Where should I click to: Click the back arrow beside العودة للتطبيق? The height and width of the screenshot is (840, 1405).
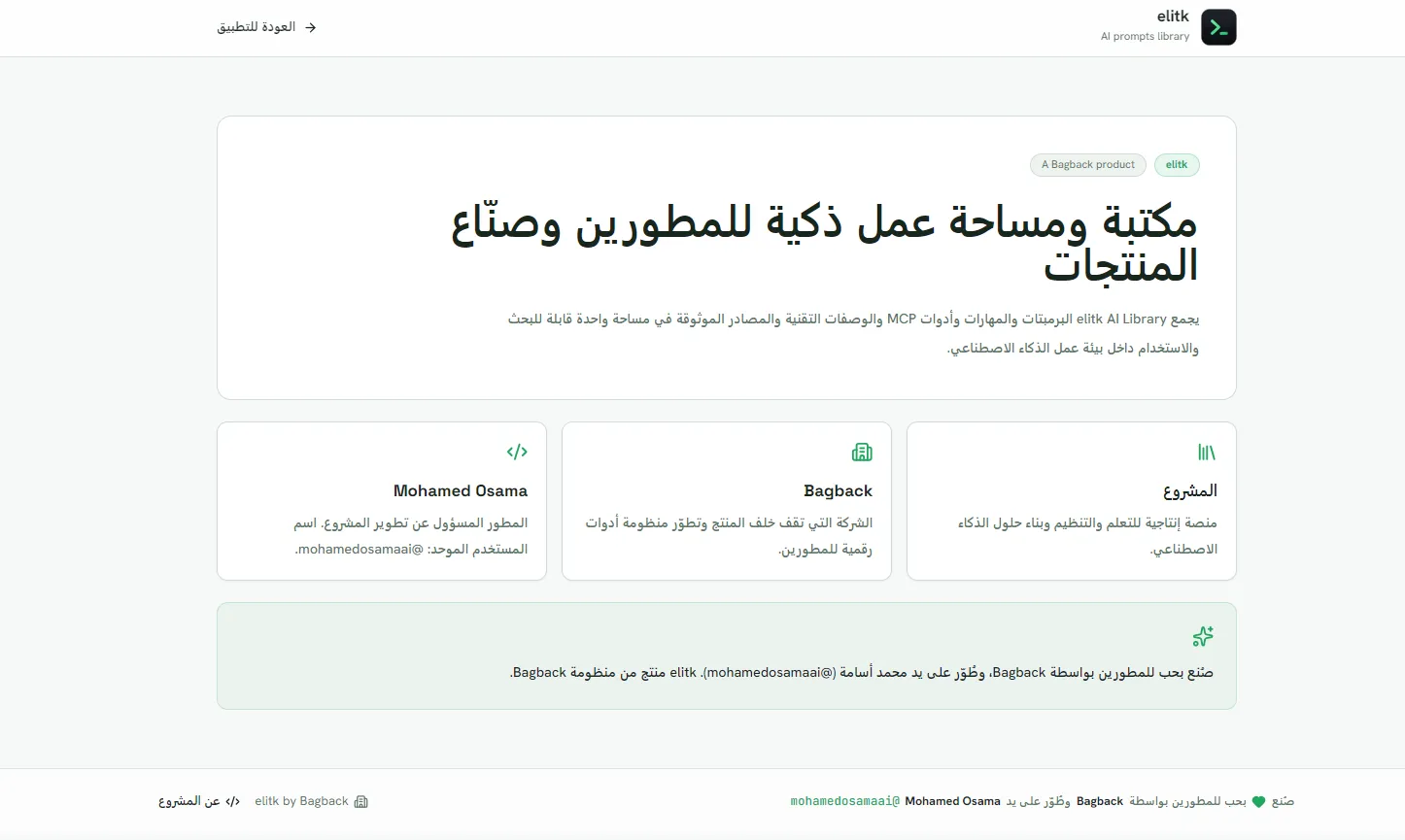click(x=311, y=28)
